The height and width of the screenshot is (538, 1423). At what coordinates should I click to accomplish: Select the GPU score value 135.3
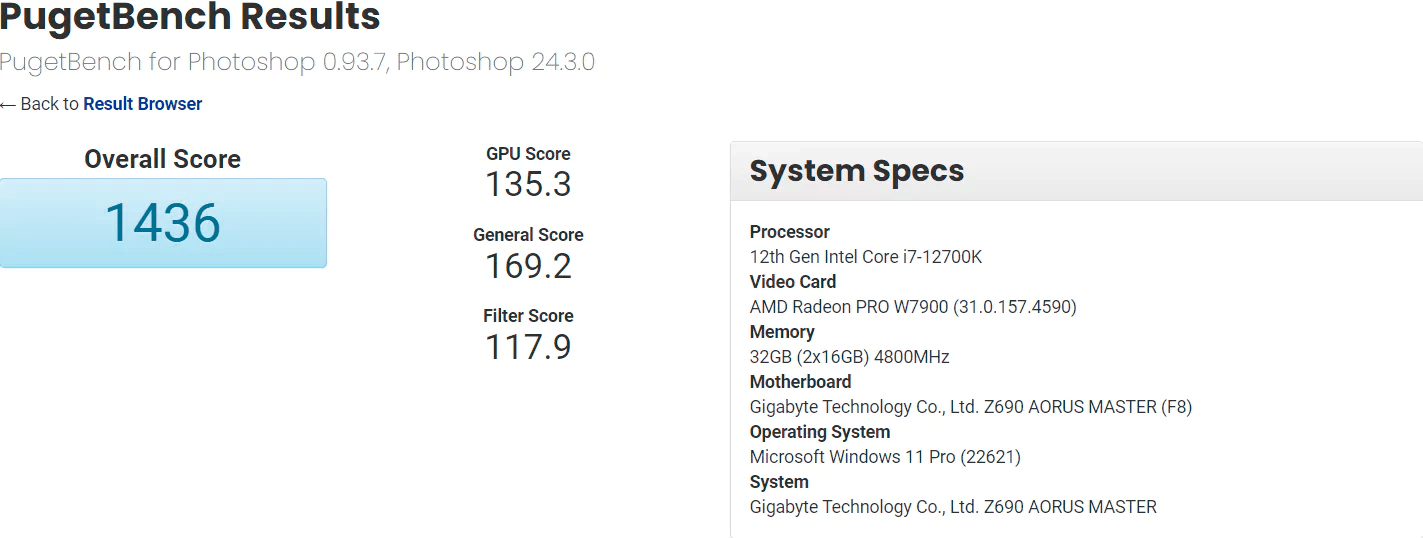pyautogui.click(x=528, y=185)
